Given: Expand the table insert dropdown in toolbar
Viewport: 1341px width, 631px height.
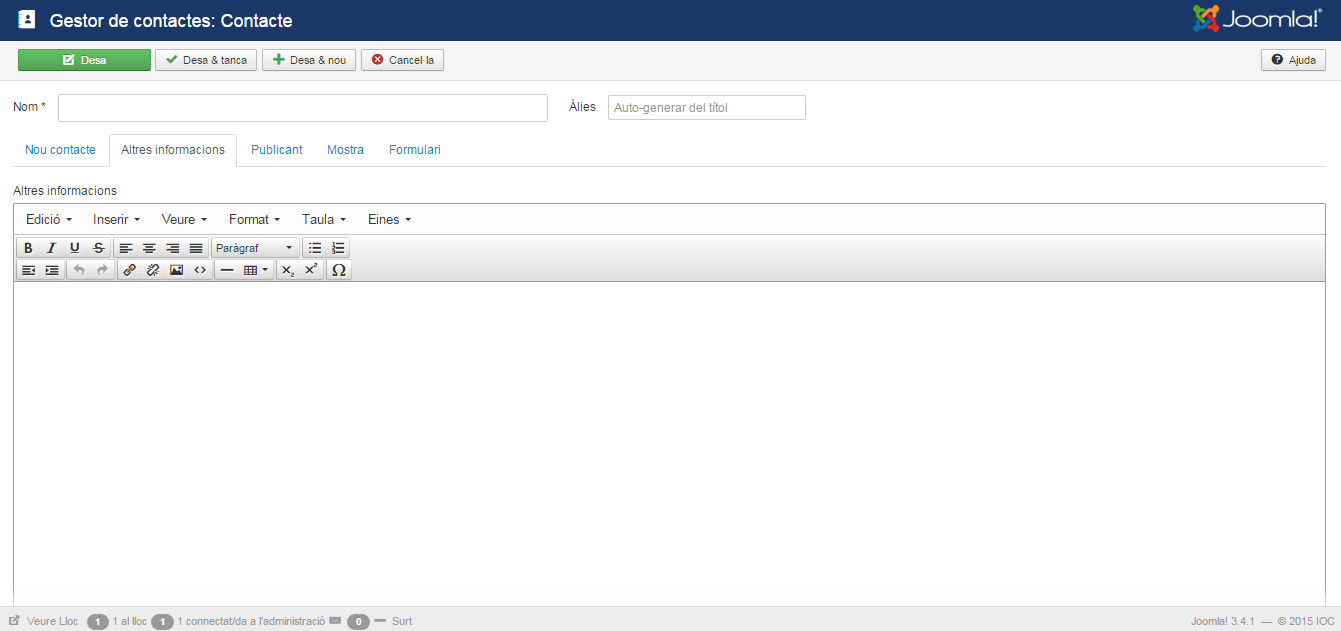Looking at the screenshot, I should click(x=256, y=270).
